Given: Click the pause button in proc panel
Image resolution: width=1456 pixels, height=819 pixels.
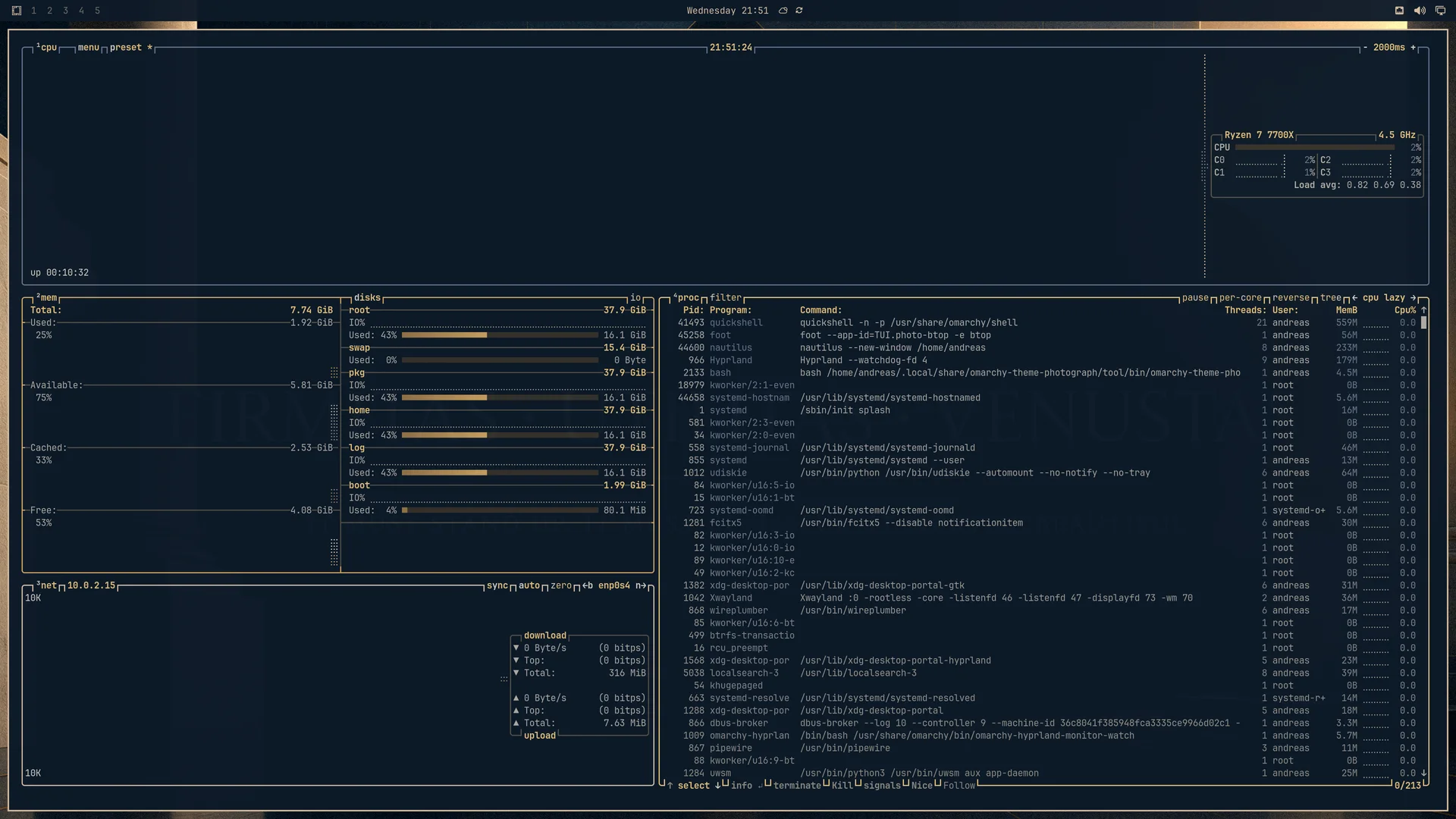Looking at the screenshot, I should point(1195,298).
